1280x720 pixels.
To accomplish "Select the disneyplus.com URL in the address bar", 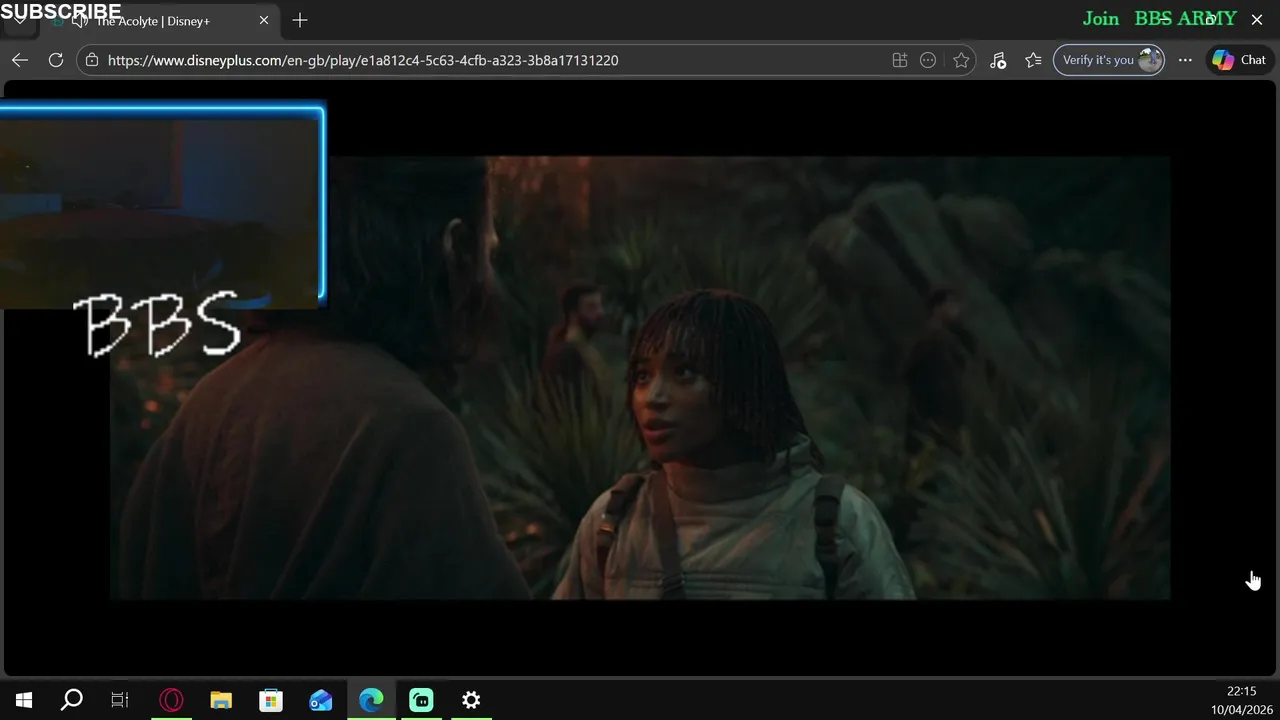I will [363, 60].
